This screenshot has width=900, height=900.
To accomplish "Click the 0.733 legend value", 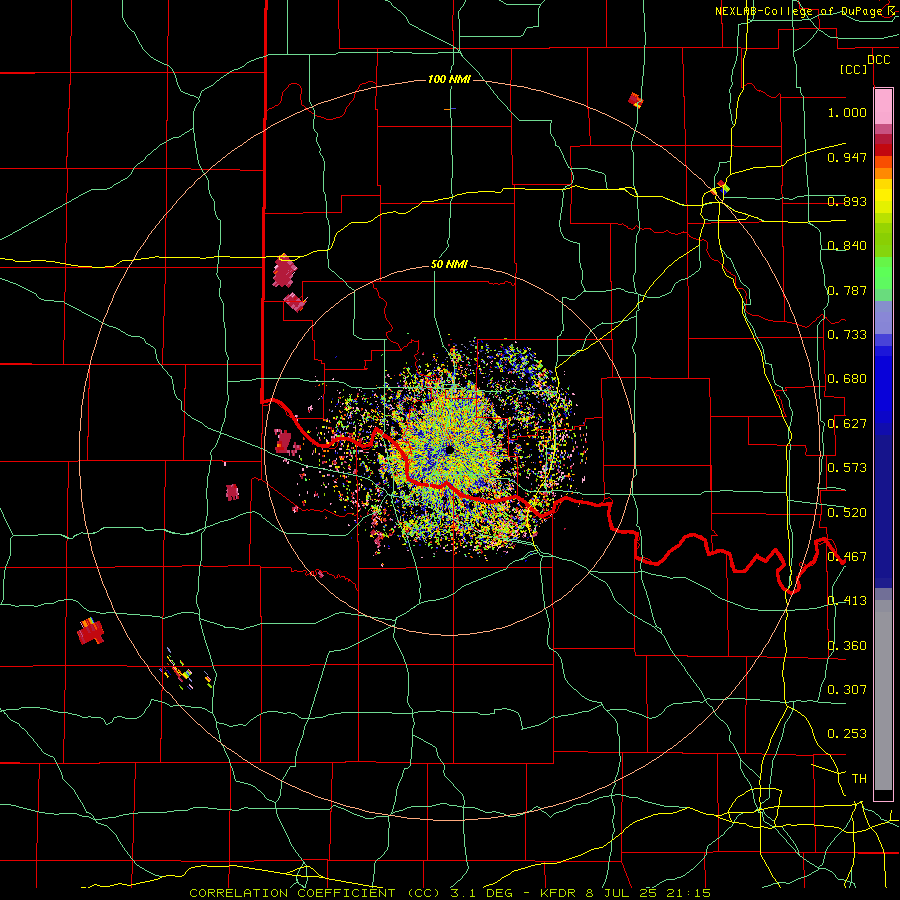I will [847, 335].
